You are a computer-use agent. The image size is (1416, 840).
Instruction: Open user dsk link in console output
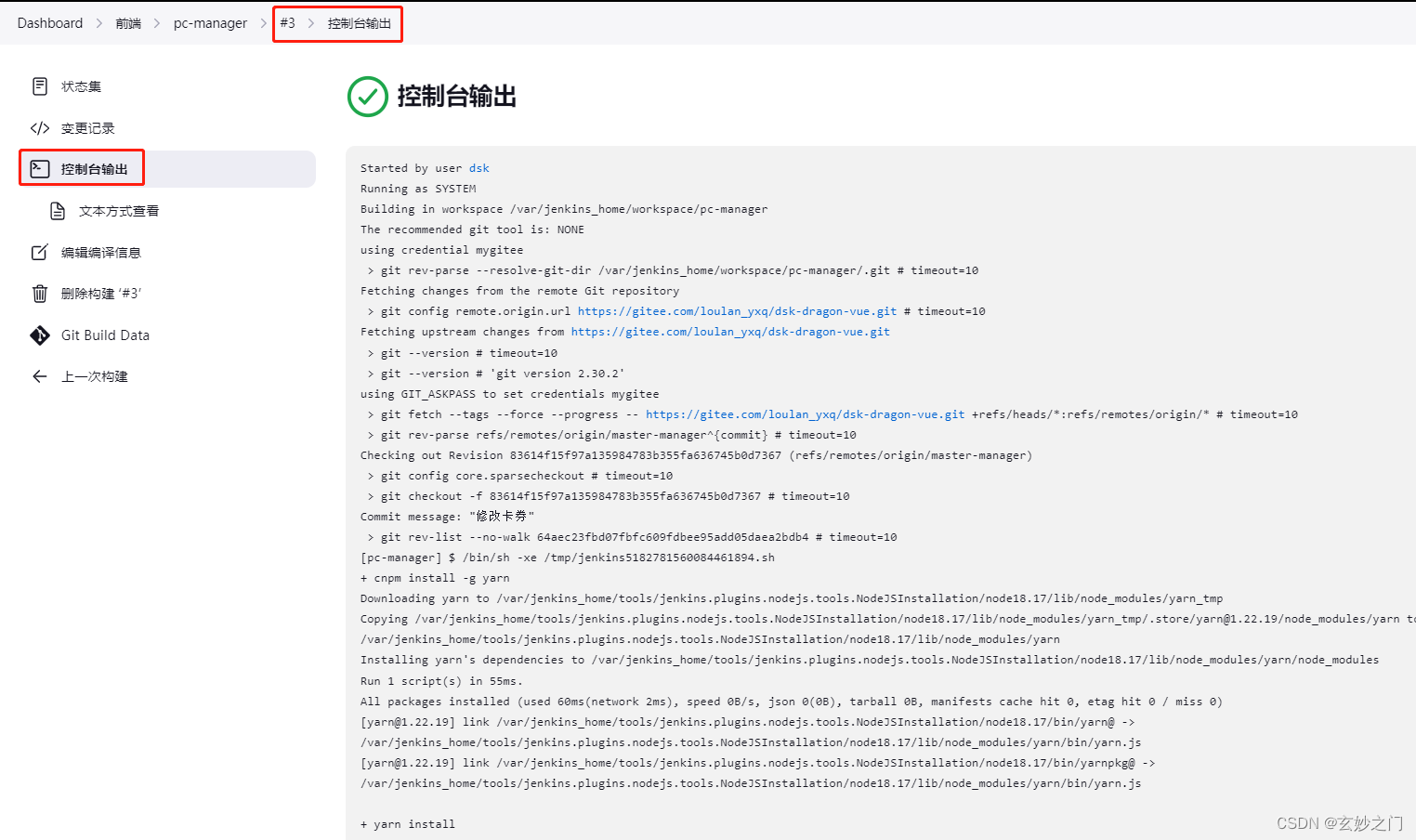[x=479, y=168]
